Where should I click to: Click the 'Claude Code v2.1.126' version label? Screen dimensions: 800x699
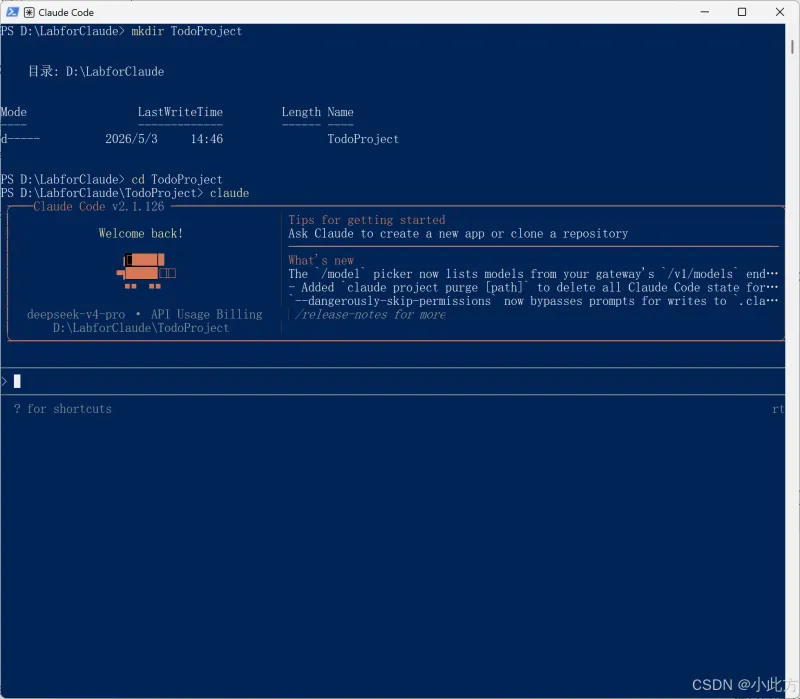coord(99,207)
